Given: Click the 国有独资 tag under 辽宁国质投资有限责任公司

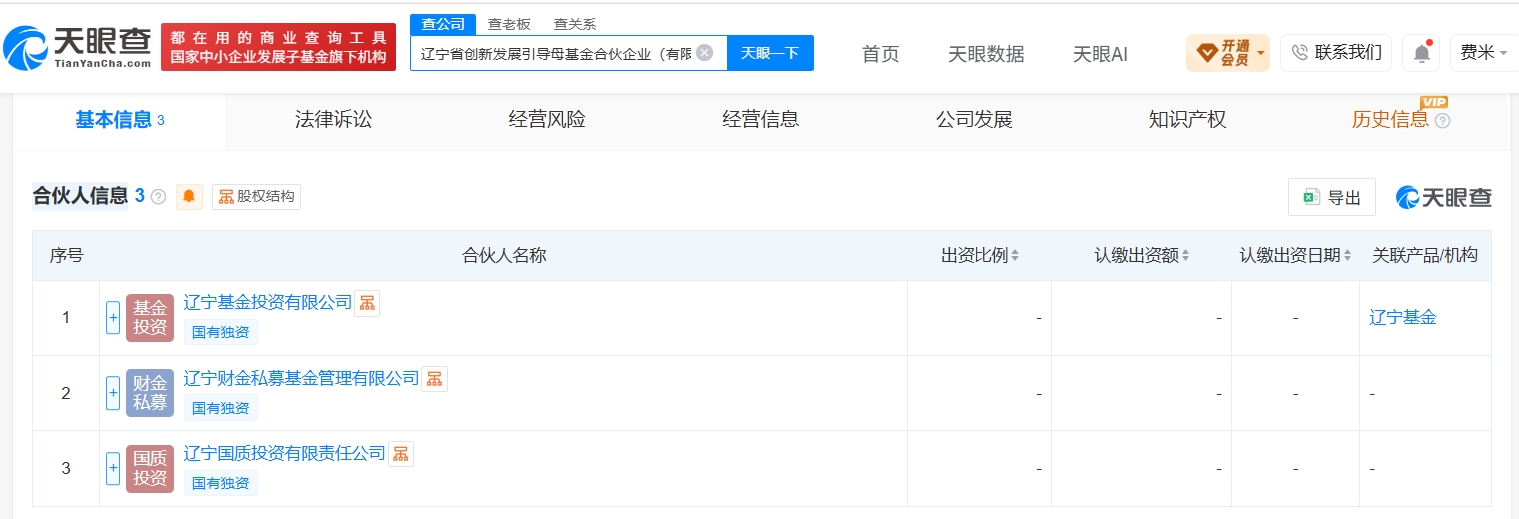Looking at the screenshot, I should tap(221, 483).
